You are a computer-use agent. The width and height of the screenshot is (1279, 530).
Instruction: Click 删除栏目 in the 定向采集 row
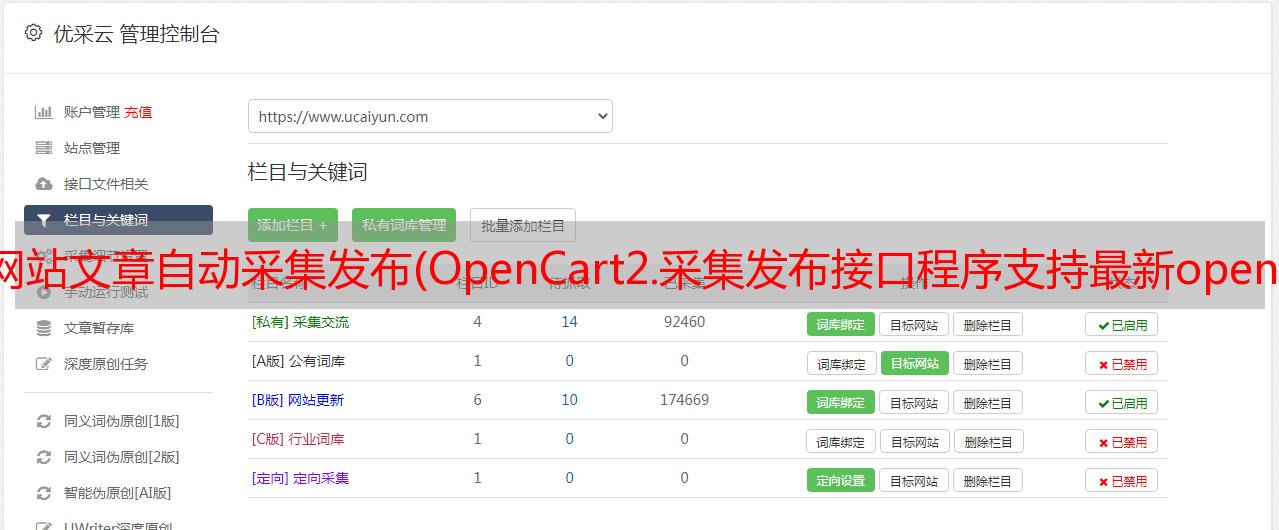(988, 480)
